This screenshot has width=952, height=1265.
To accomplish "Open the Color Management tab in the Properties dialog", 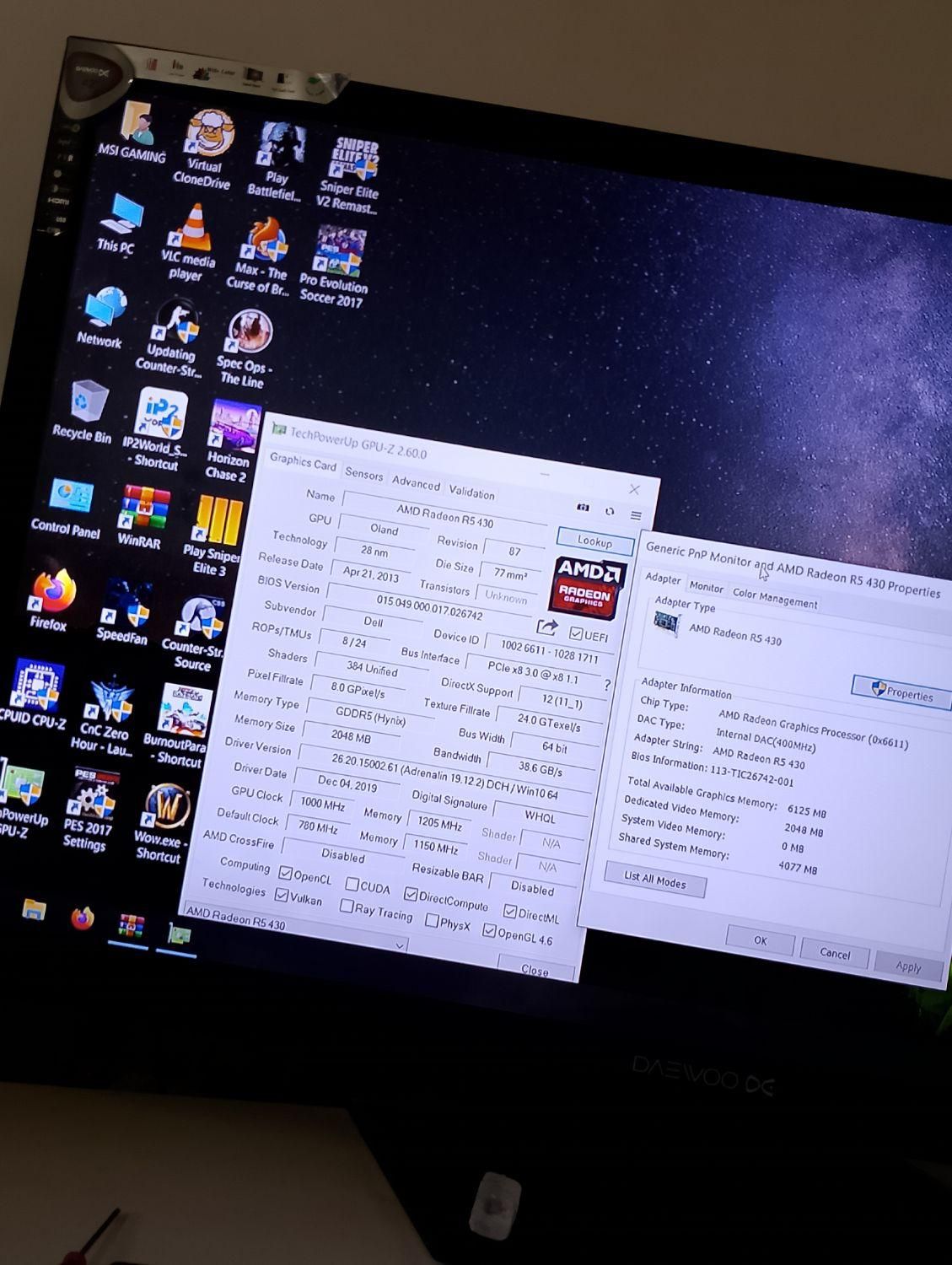I will point(775,598).
